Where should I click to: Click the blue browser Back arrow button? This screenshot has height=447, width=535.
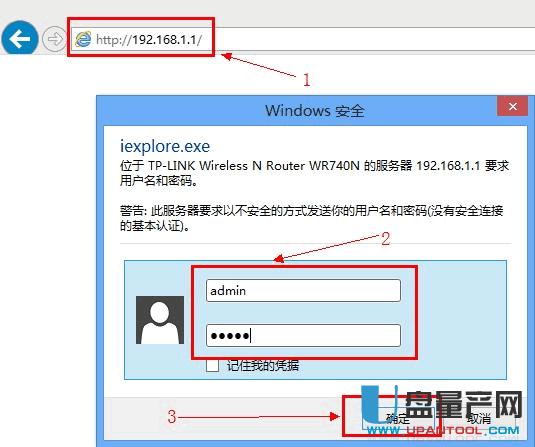click(x=19, y=39)
